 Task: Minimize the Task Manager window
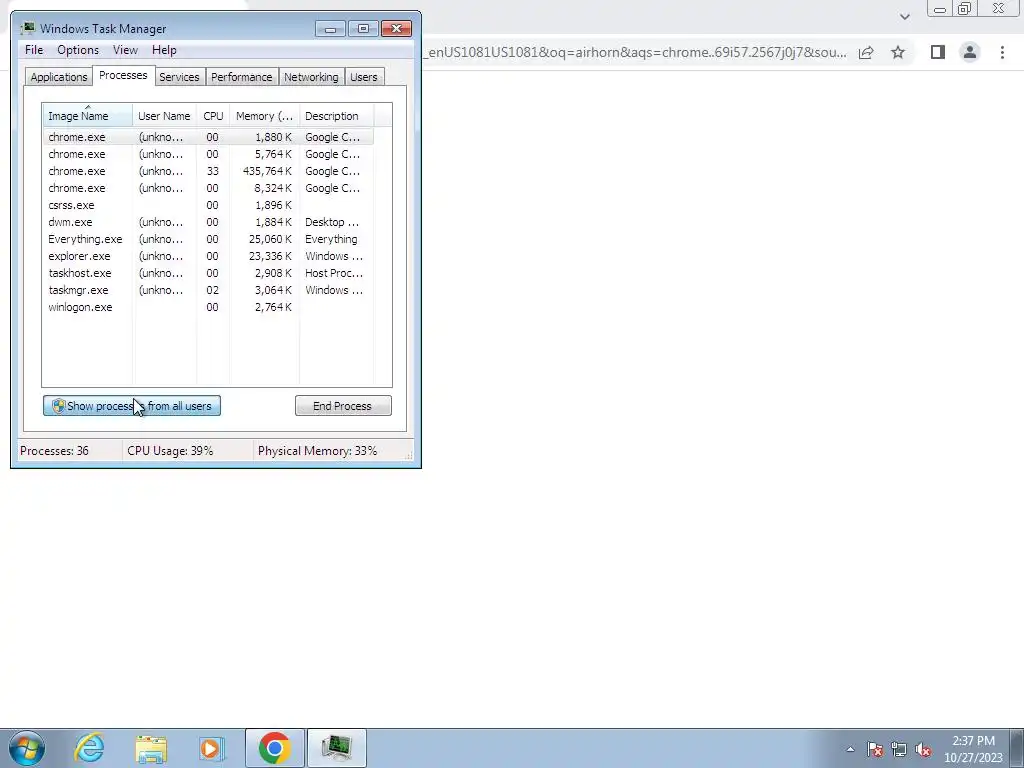[x=330, y=29]
